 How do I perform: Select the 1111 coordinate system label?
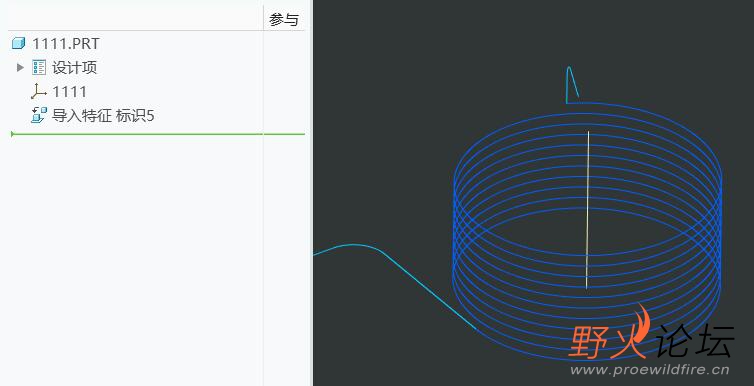[x=70, y=91]
